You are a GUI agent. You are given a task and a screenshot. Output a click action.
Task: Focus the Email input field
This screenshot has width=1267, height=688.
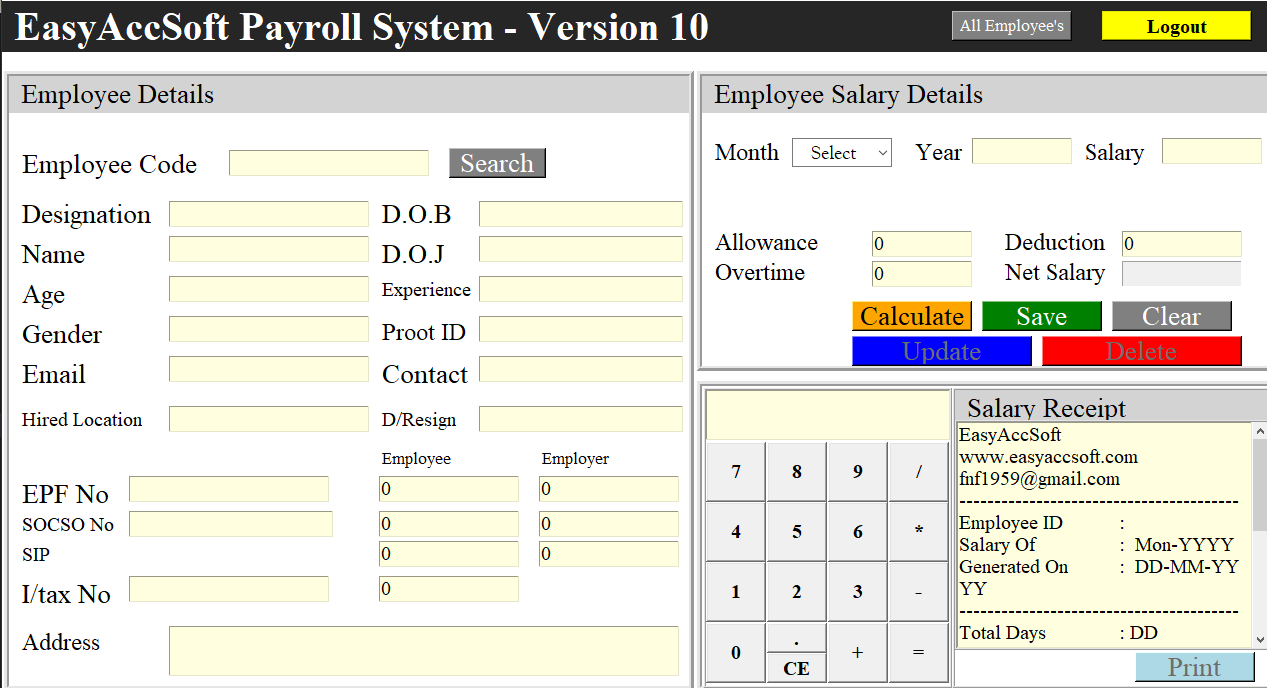pos(269,369)
